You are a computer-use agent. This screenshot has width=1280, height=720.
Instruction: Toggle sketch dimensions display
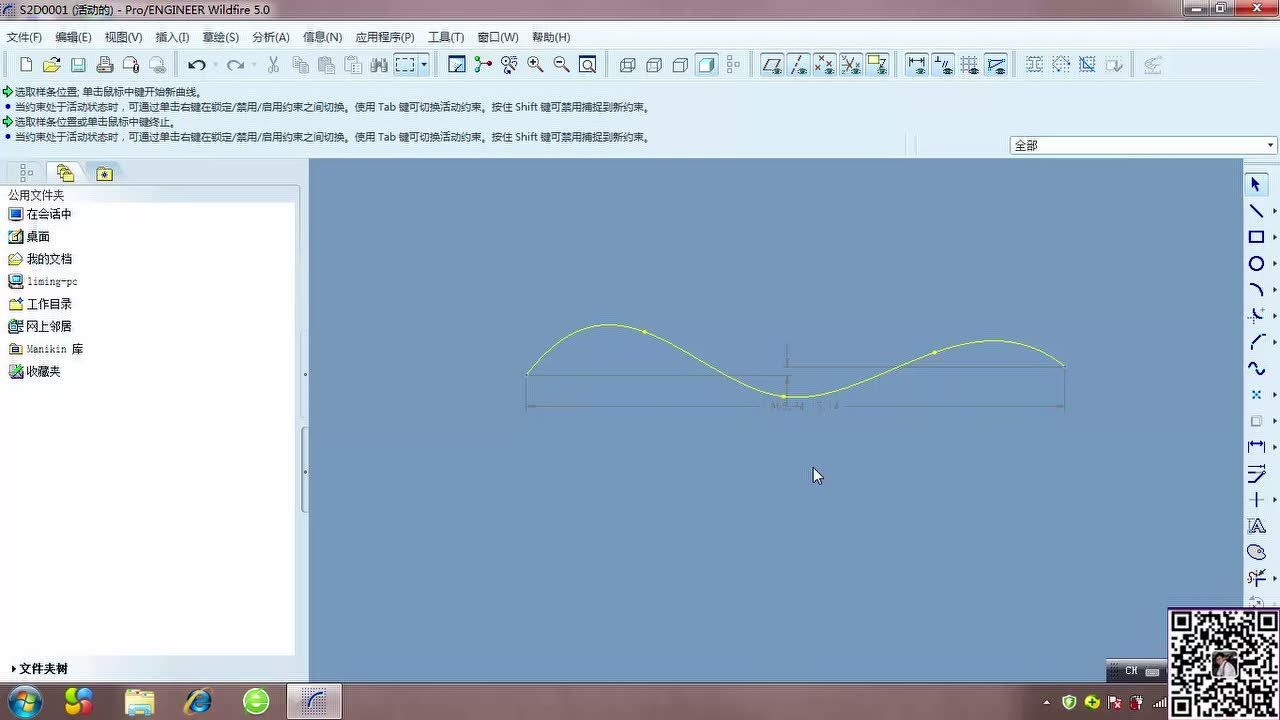[x=916, y=65]
